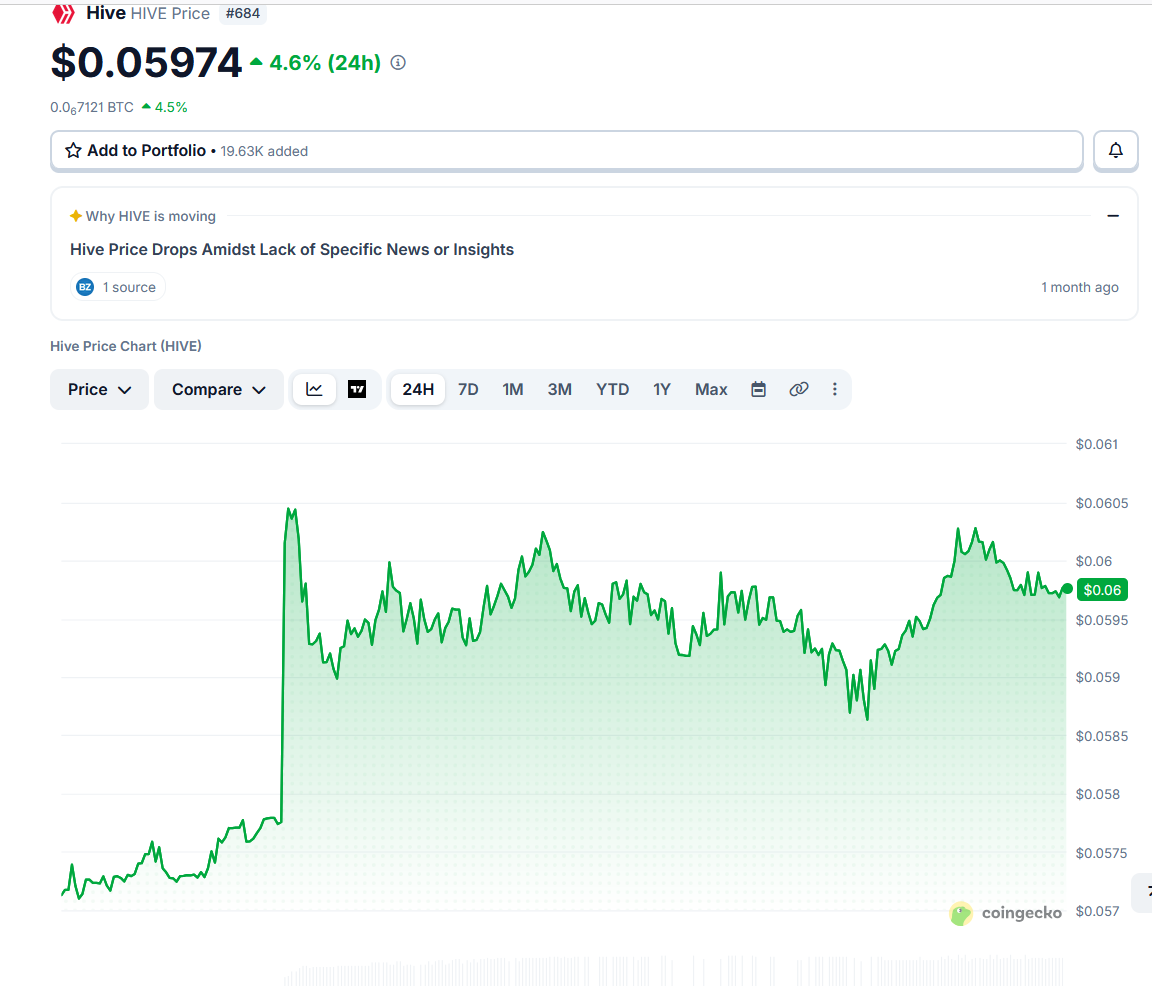Screen dimensions: 1152x986
Task: Click the 1 month ago timestamp
Action: 1079,287
